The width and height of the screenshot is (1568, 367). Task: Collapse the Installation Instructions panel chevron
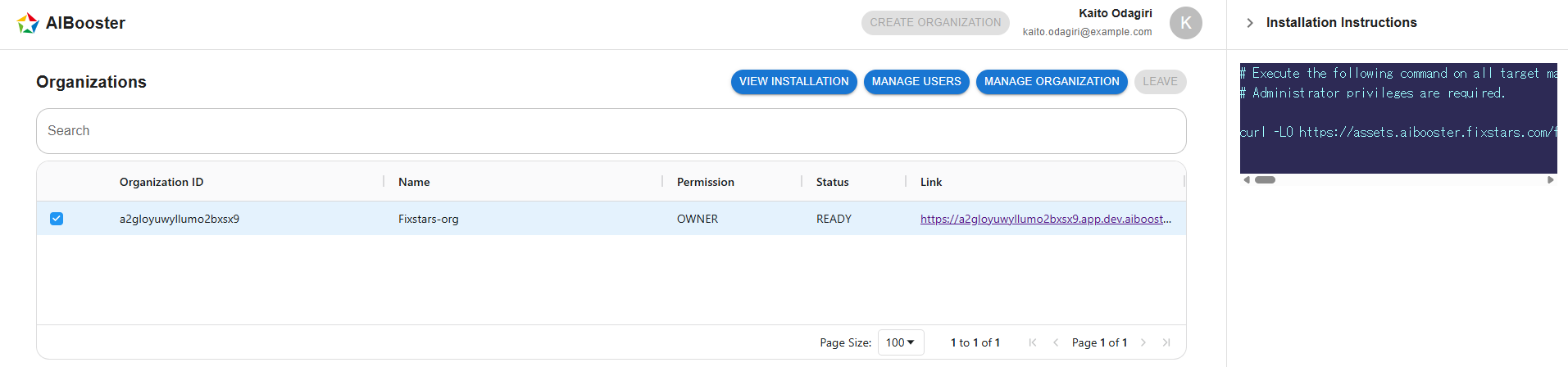point(1249,23)
